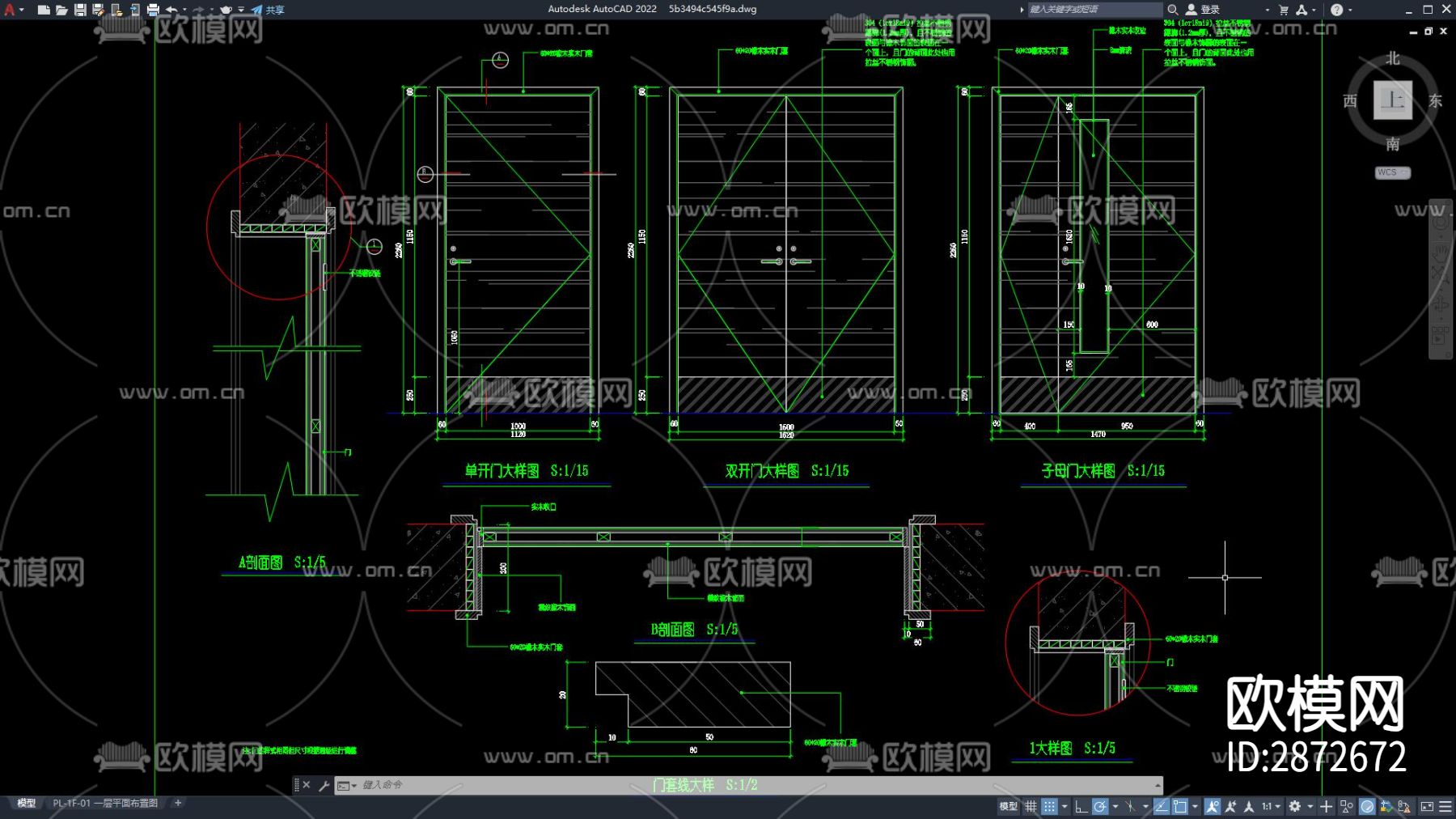Toggle polar tracking in status bar
Image resolution: width=1456 pixels, height=819 pixels.
(x=1100, y=807)
